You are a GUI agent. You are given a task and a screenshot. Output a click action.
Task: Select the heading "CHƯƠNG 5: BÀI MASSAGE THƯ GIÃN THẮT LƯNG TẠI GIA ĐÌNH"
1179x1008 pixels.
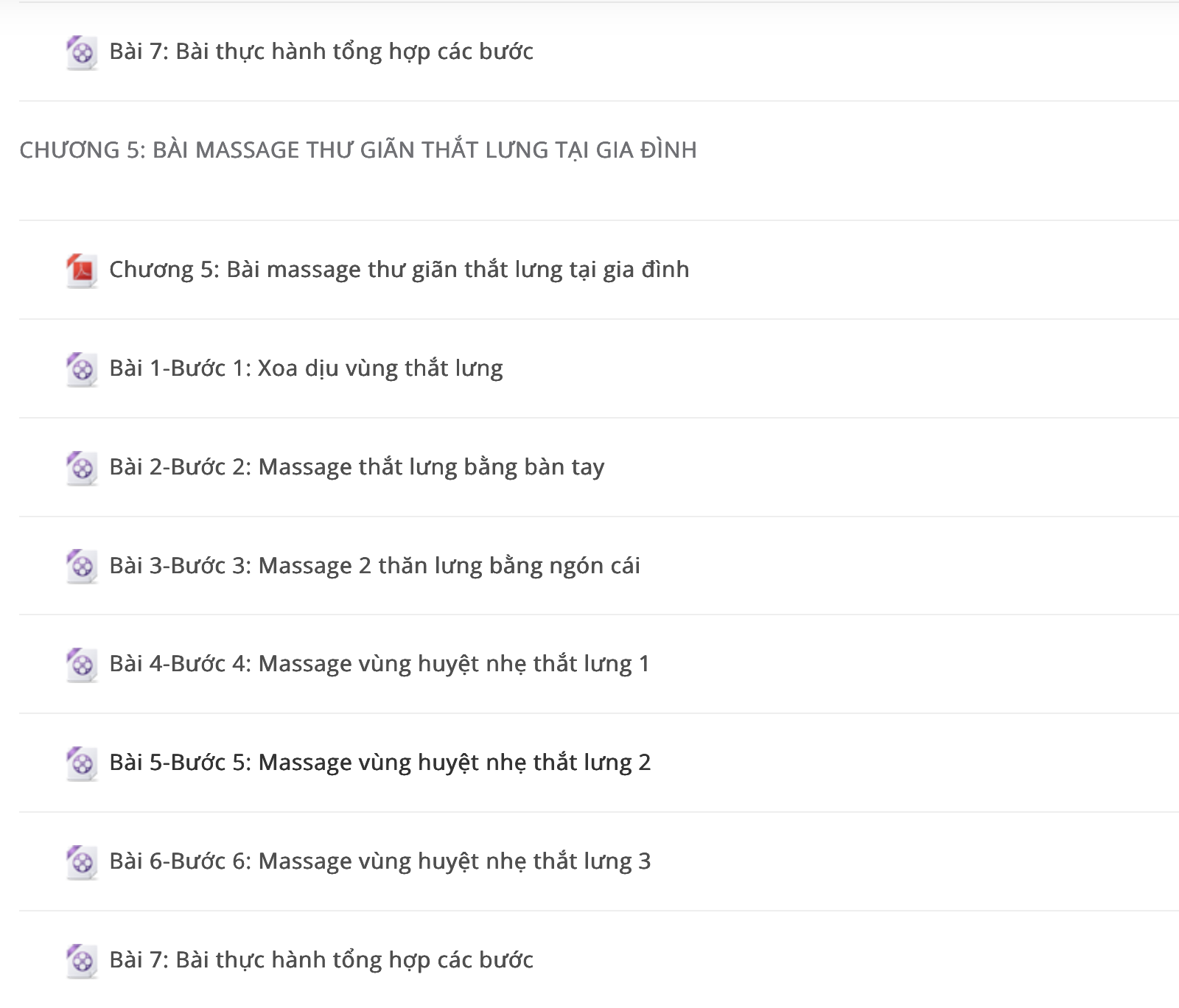point(358,150)
